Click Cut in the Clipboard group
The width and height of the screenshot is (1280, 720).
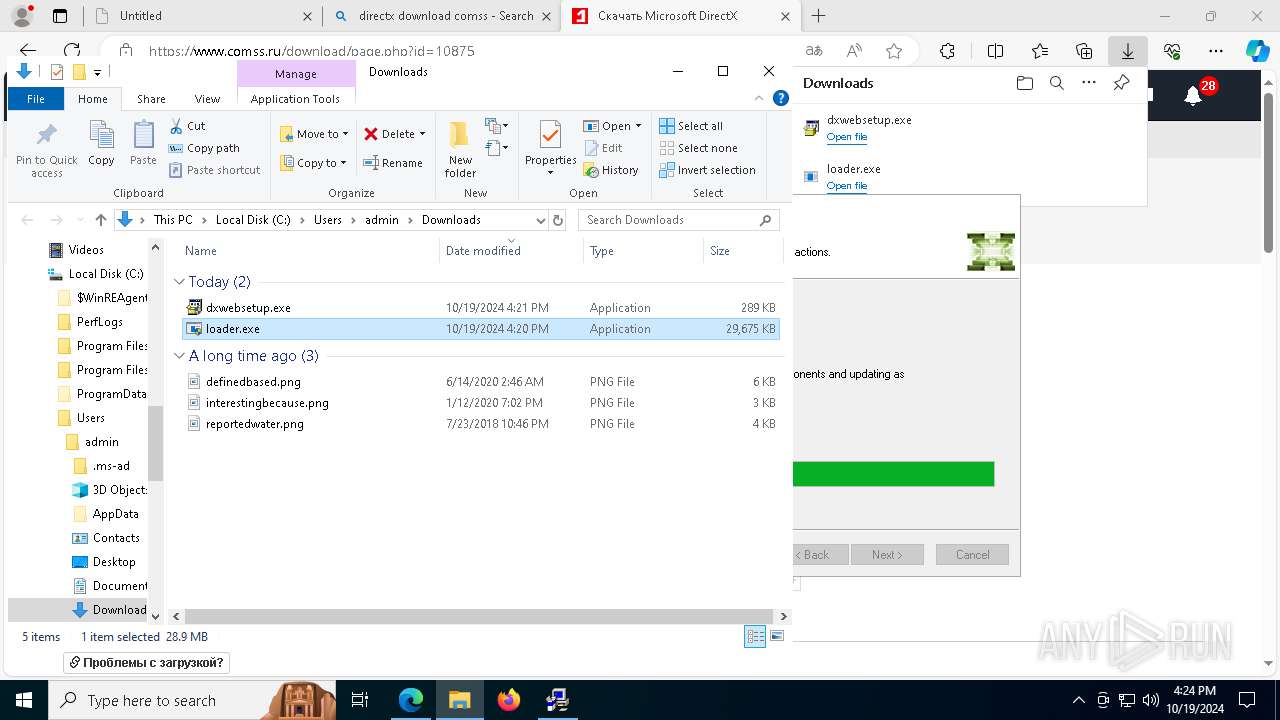(x=187, y=126)
